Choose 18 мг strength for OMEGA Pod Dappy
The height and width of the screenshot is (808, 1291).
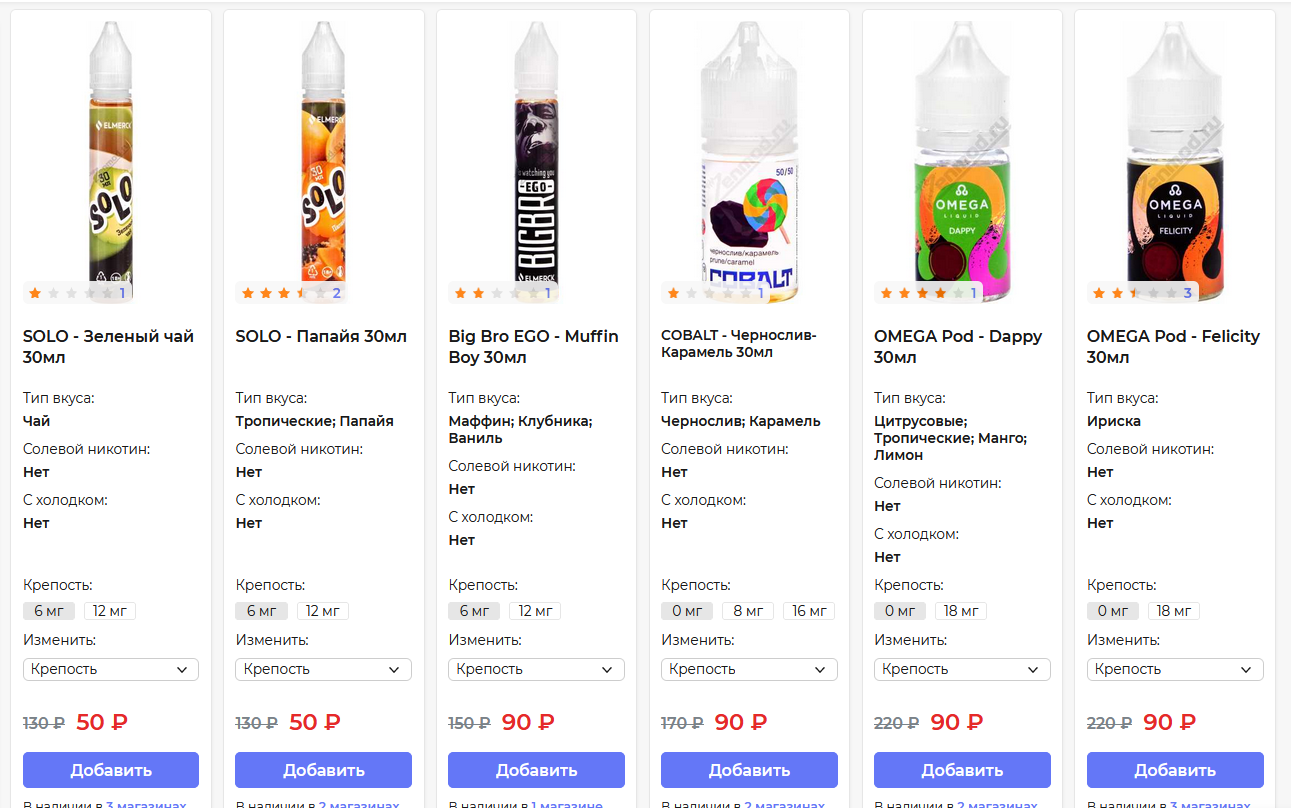tap(961, 611)
